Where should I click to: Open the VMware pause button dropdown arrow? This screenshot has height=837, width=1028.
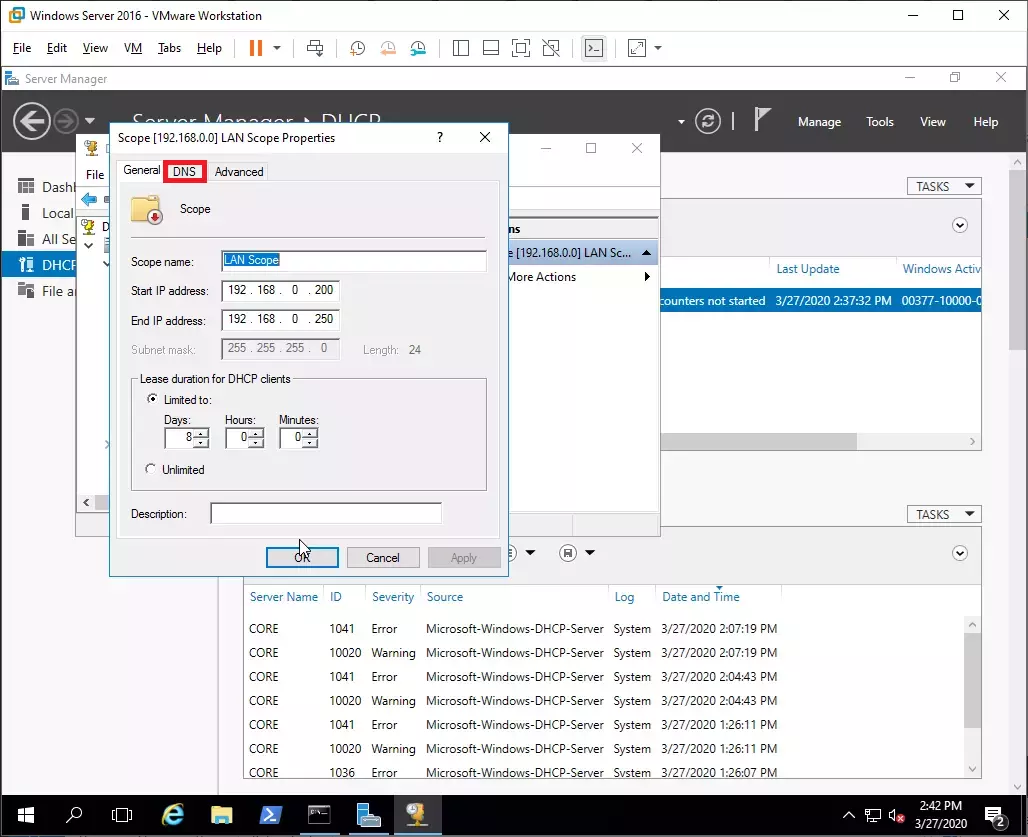[x=277, y=48]
